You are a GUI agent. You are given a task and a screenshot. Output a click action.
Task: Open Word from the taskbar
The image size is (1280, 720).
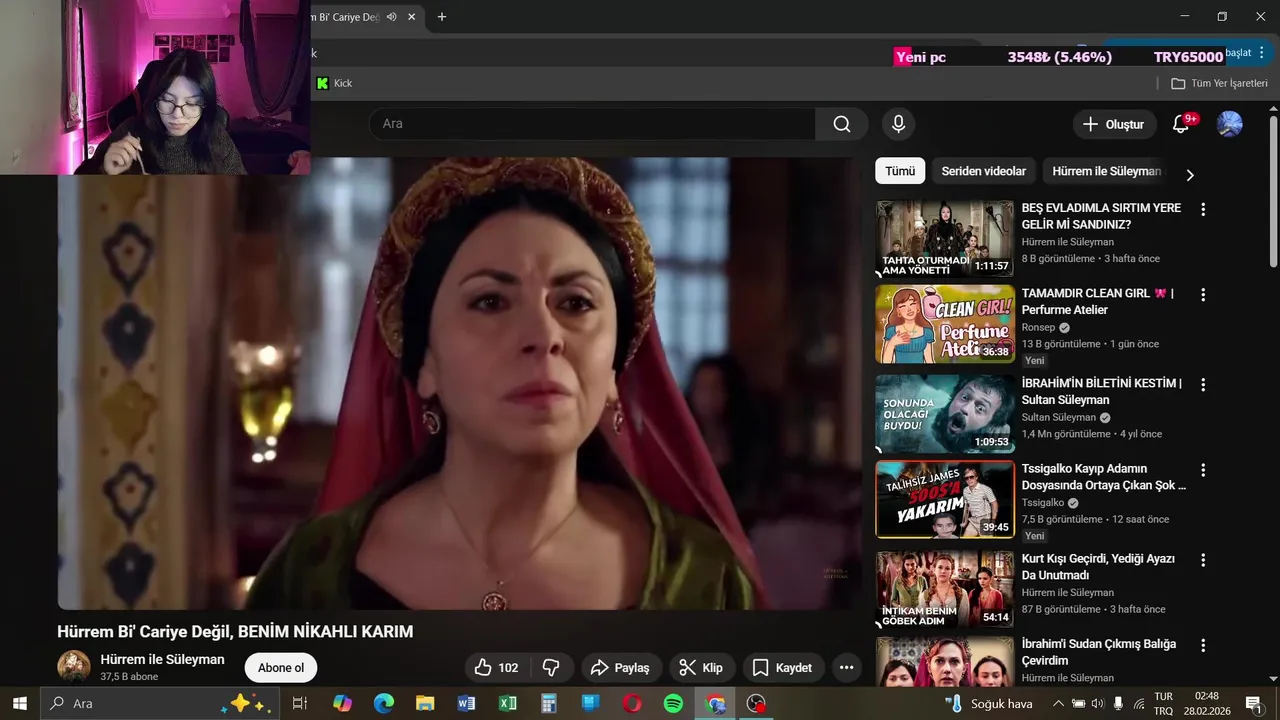click(466, 703)
